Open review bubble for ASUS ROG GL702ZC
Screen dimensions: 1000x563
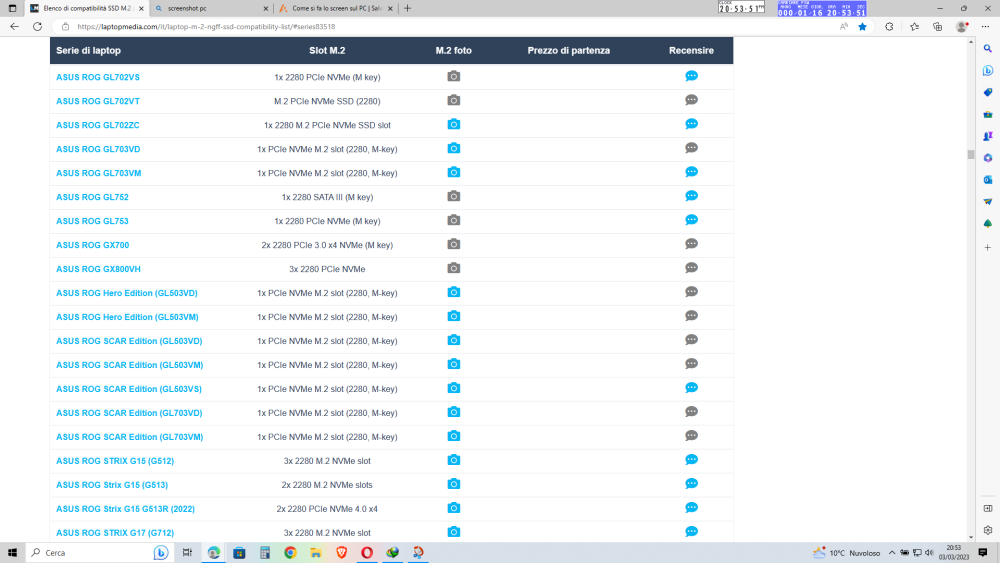[691, 124]
